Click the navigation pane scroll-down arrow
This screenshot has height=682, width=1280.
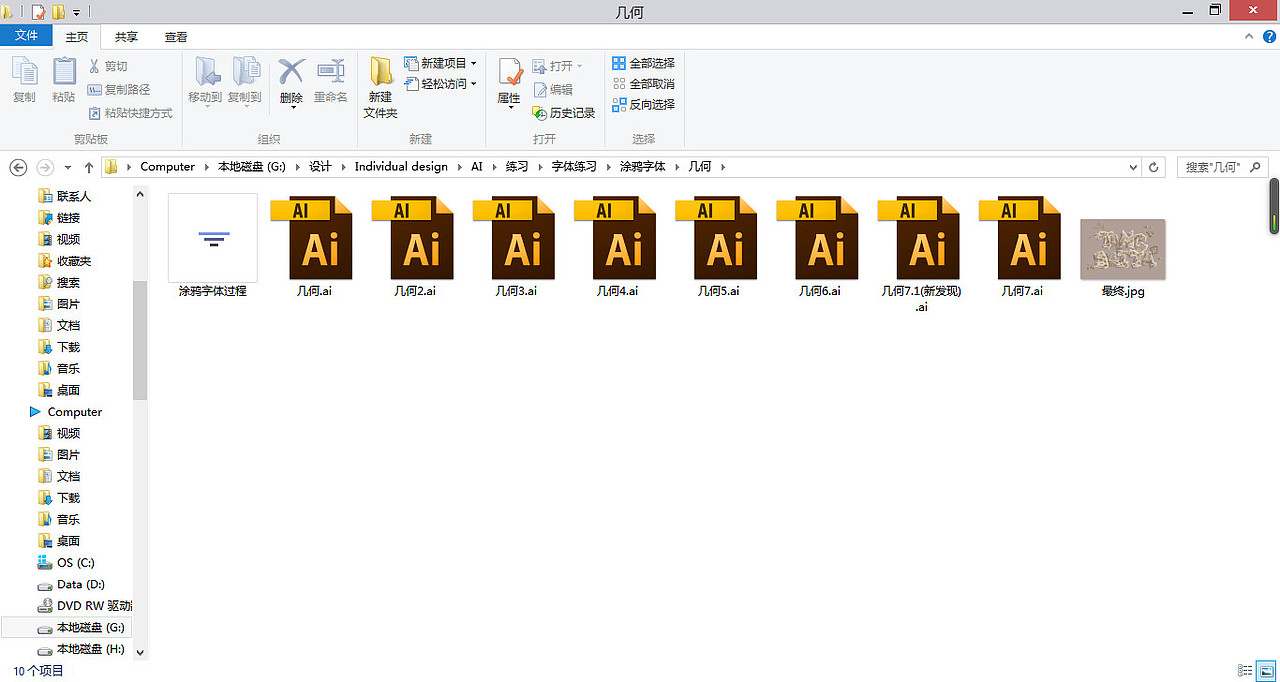click(x=140, y=652)
